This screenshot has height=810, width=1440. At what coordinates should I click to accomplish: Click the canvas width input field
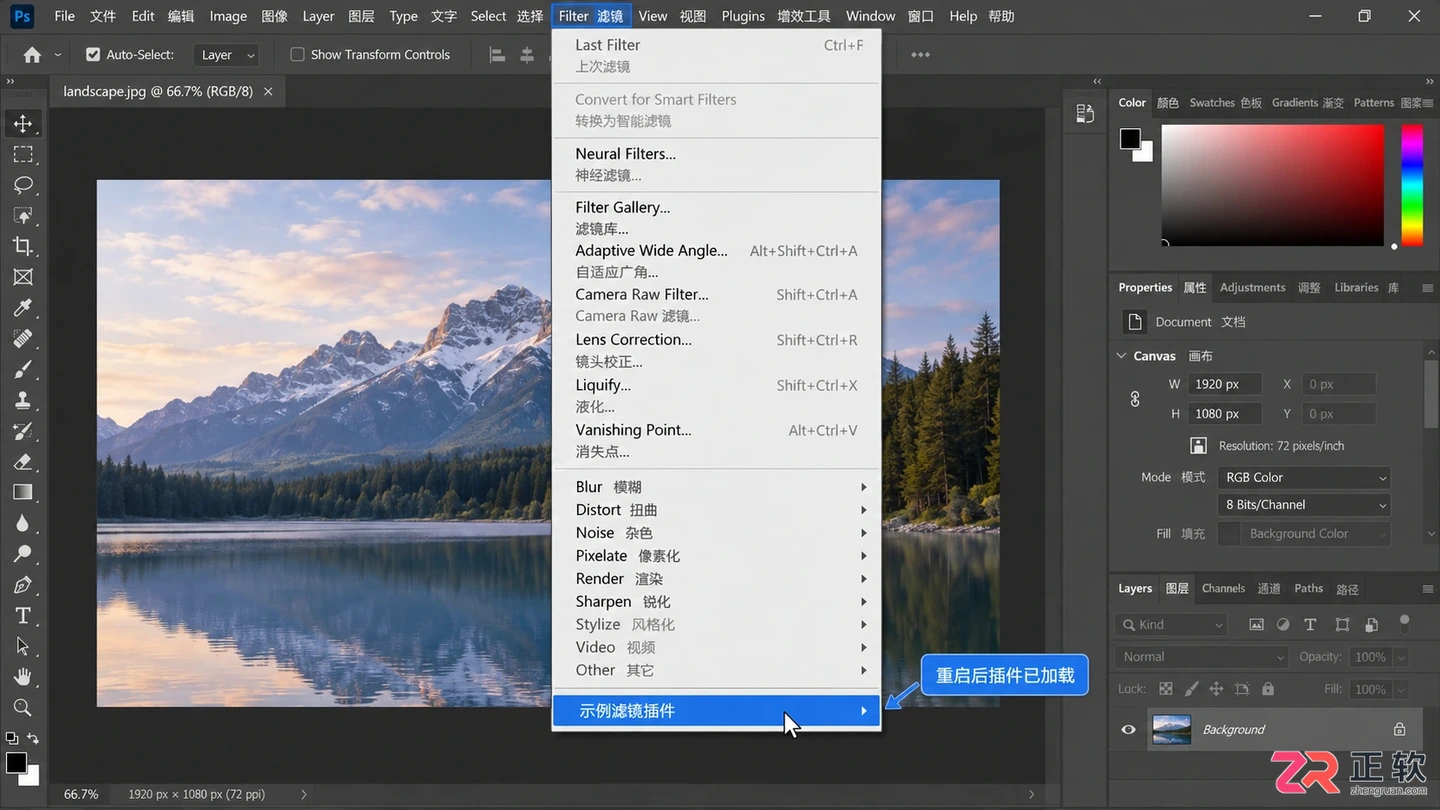(x=1224, y=384)
